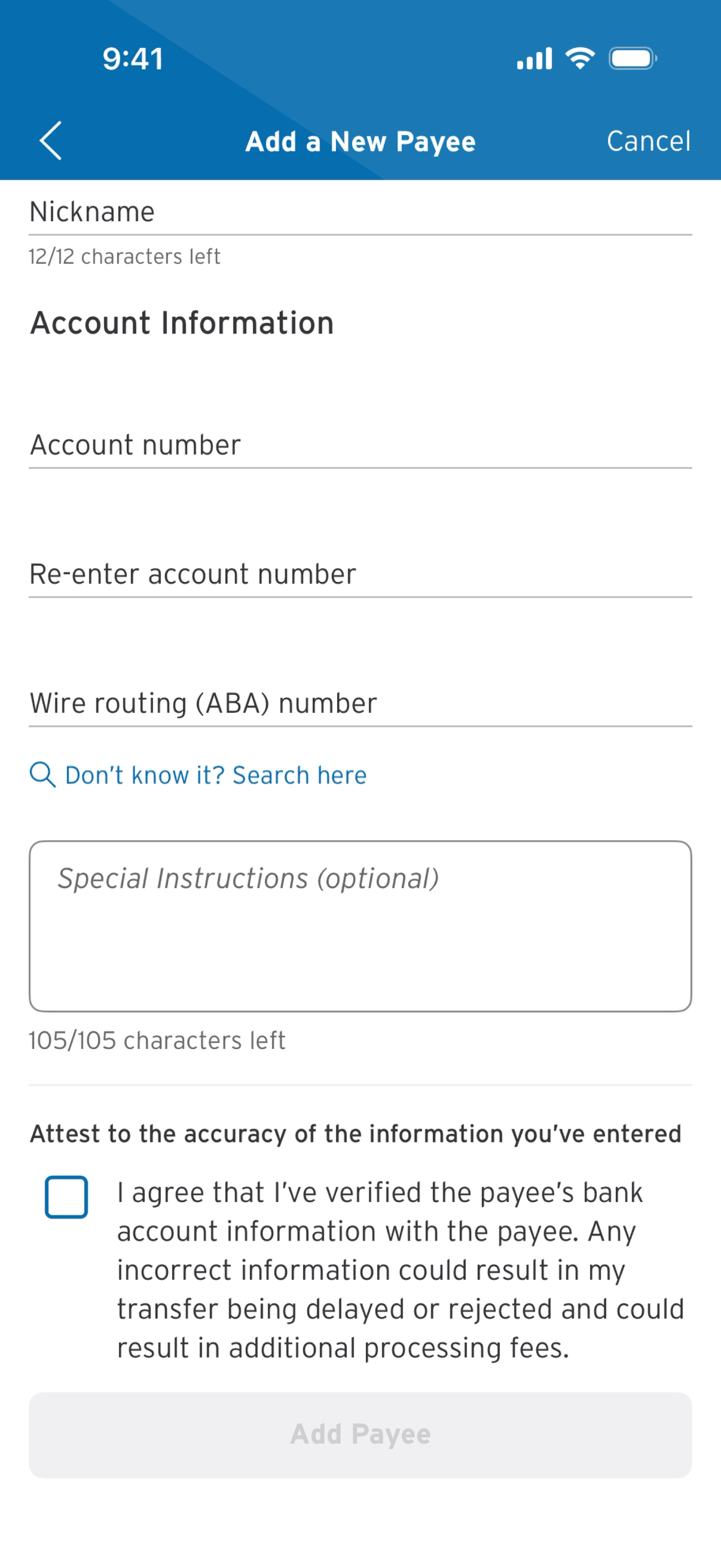721x1568 pixels.
Task: Focus the Wire routing (ABA) number field
Action: pyautogui.click(x=360, y=703)
